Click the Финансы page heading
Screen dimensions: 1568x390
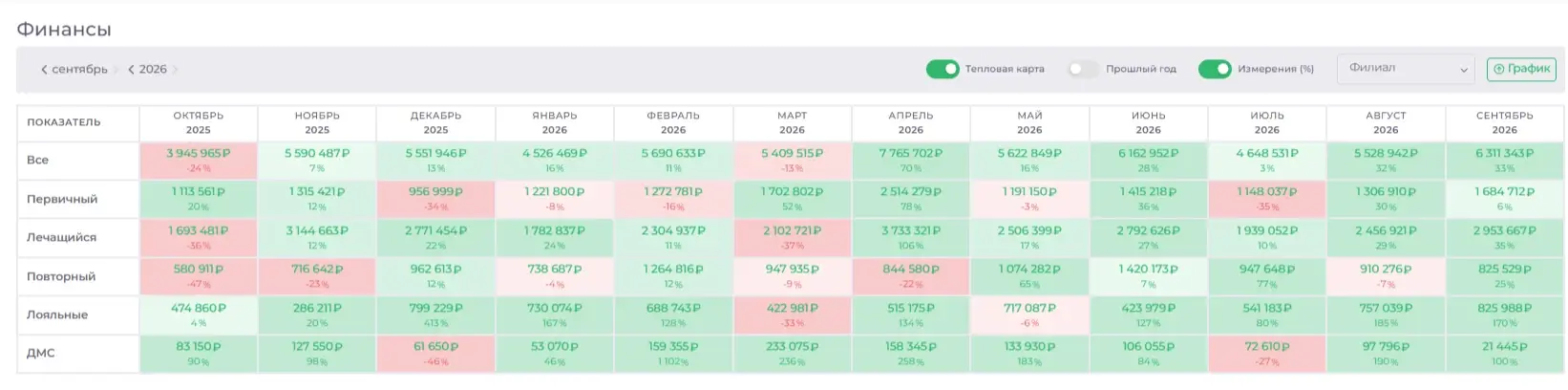click(x=64, y=30)
